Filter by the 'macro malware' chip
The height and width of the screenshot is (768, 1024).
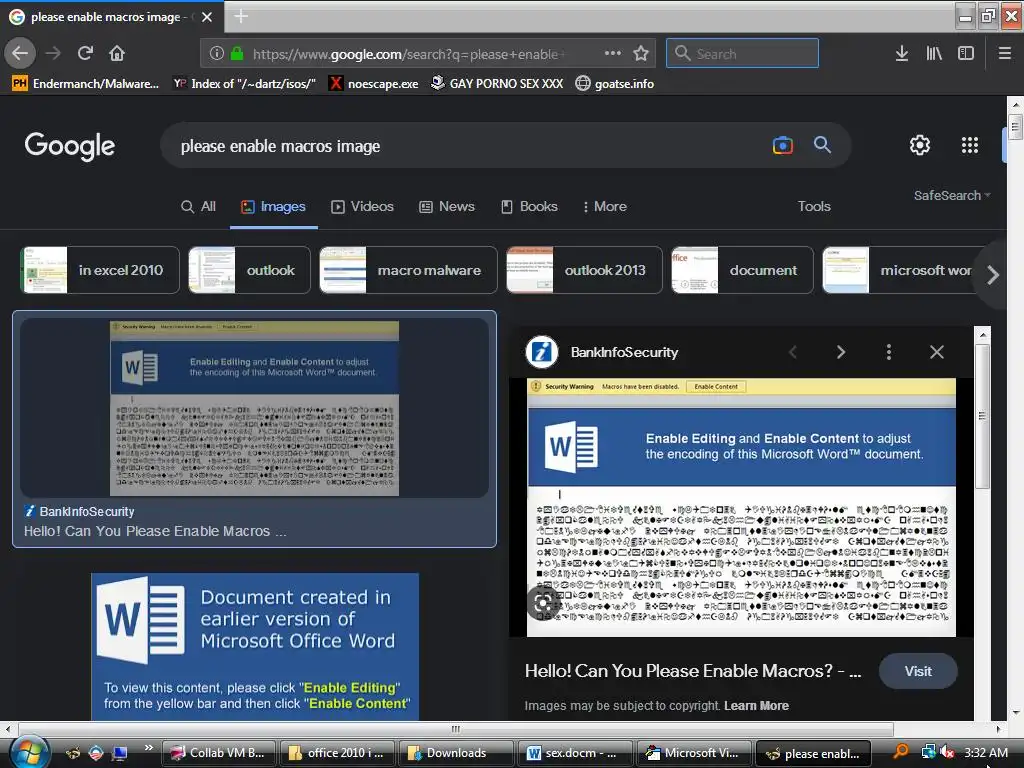(x=408, y=270)
